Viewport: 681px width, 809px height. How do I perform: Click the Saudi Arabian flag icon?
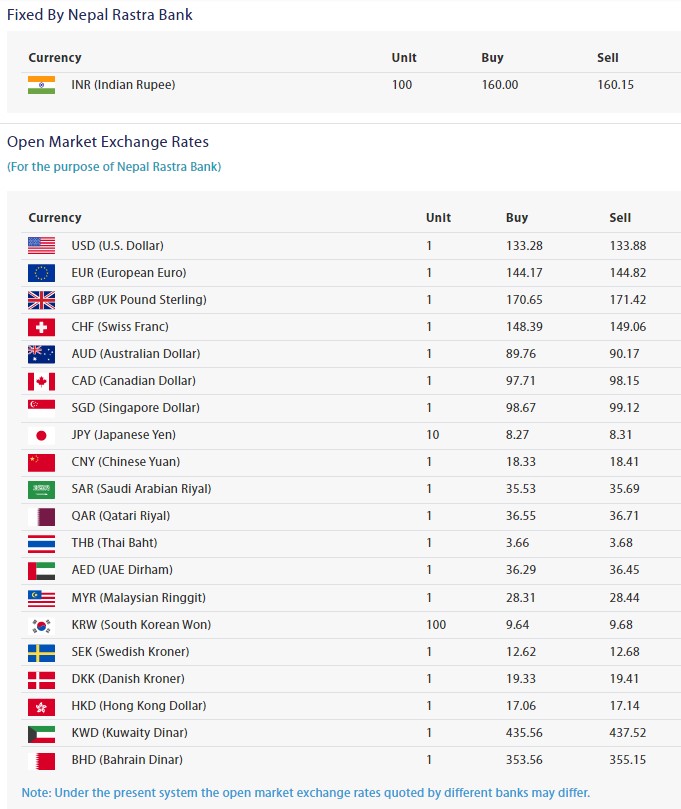(x=41, y=489)
